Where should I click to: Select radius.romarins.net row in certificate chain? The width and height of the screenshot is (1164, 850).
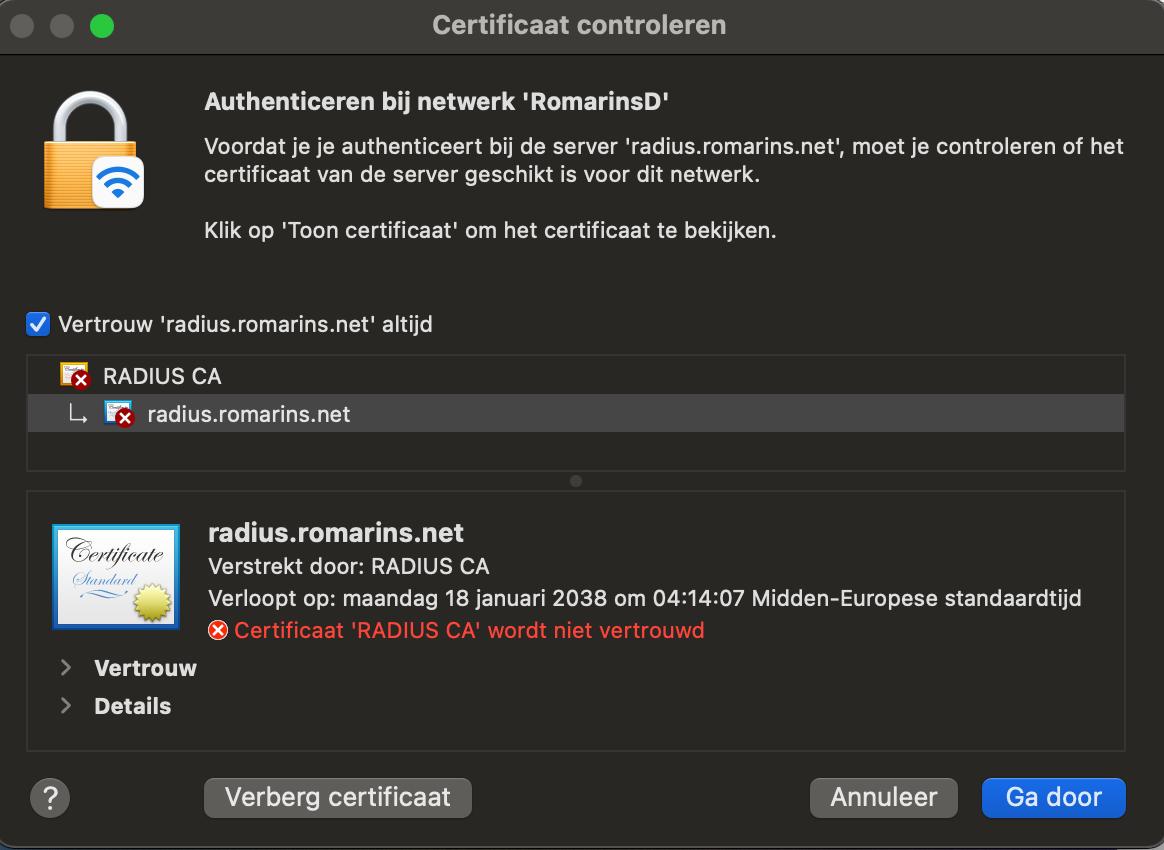[576, 413]
